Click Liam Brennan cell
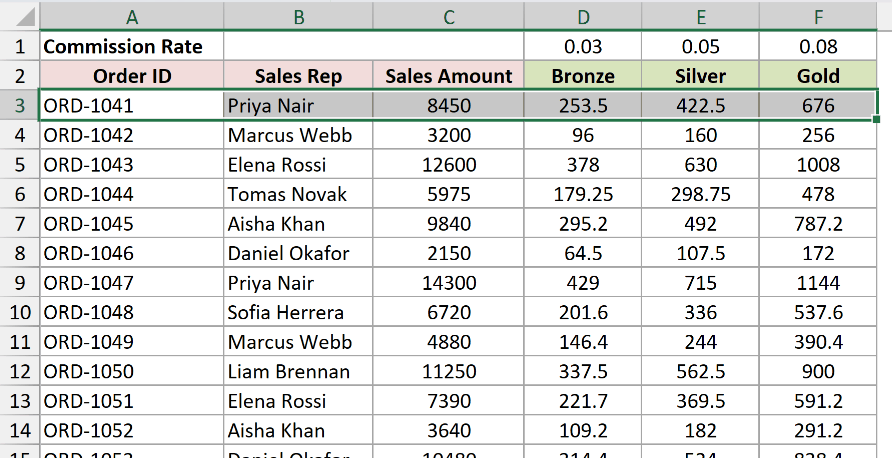Screen dimensions: 892x458 [x=299, y=372]
